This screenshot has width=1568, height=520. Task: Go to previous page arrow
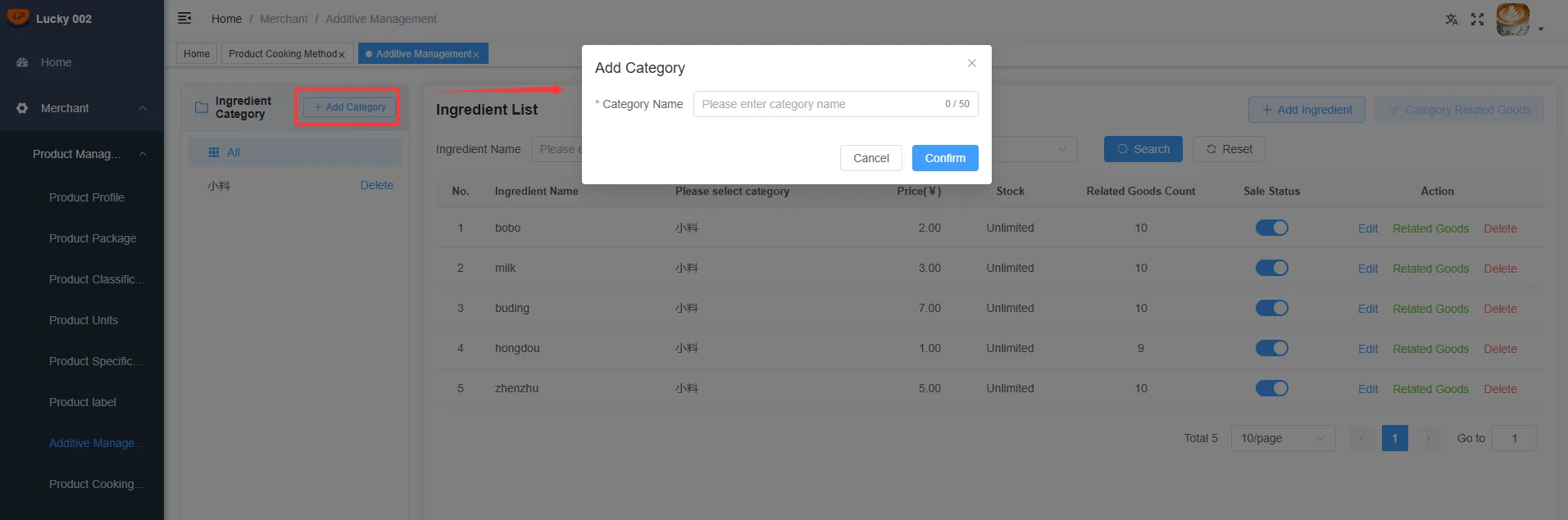click(1362, 438)
